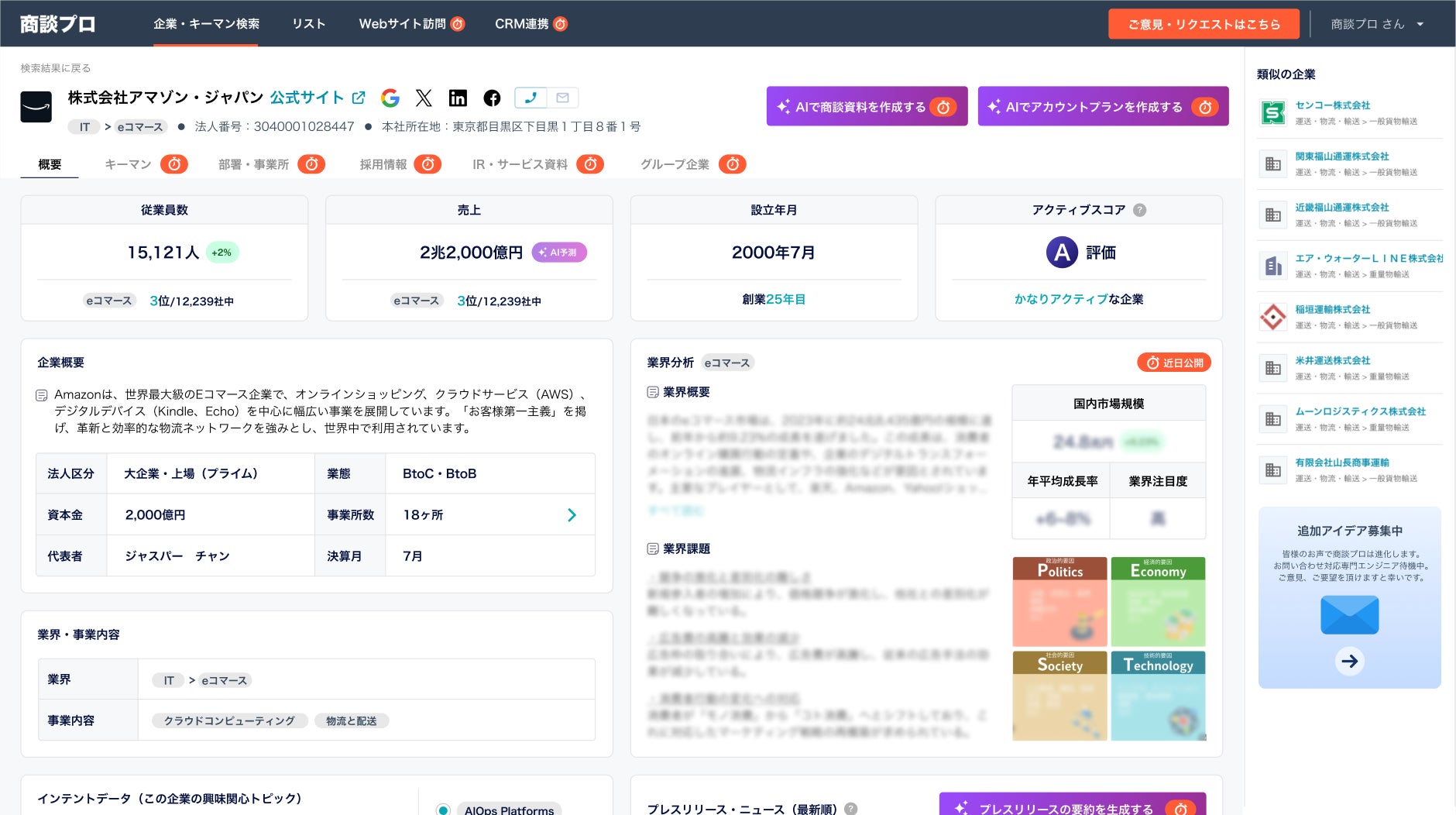Click the 物流と配送 tag
This screenshot has height=815, width=1456.
tap(351, 721)
